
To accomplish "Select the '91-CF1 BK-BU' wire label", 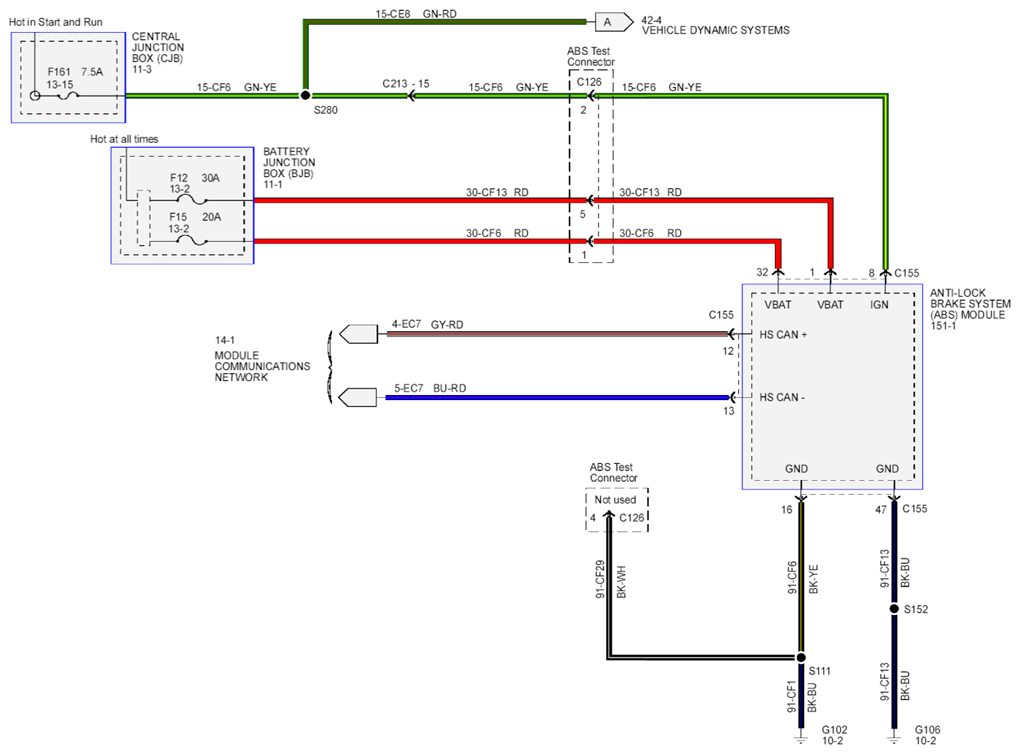I will click(x=801, y=697).
